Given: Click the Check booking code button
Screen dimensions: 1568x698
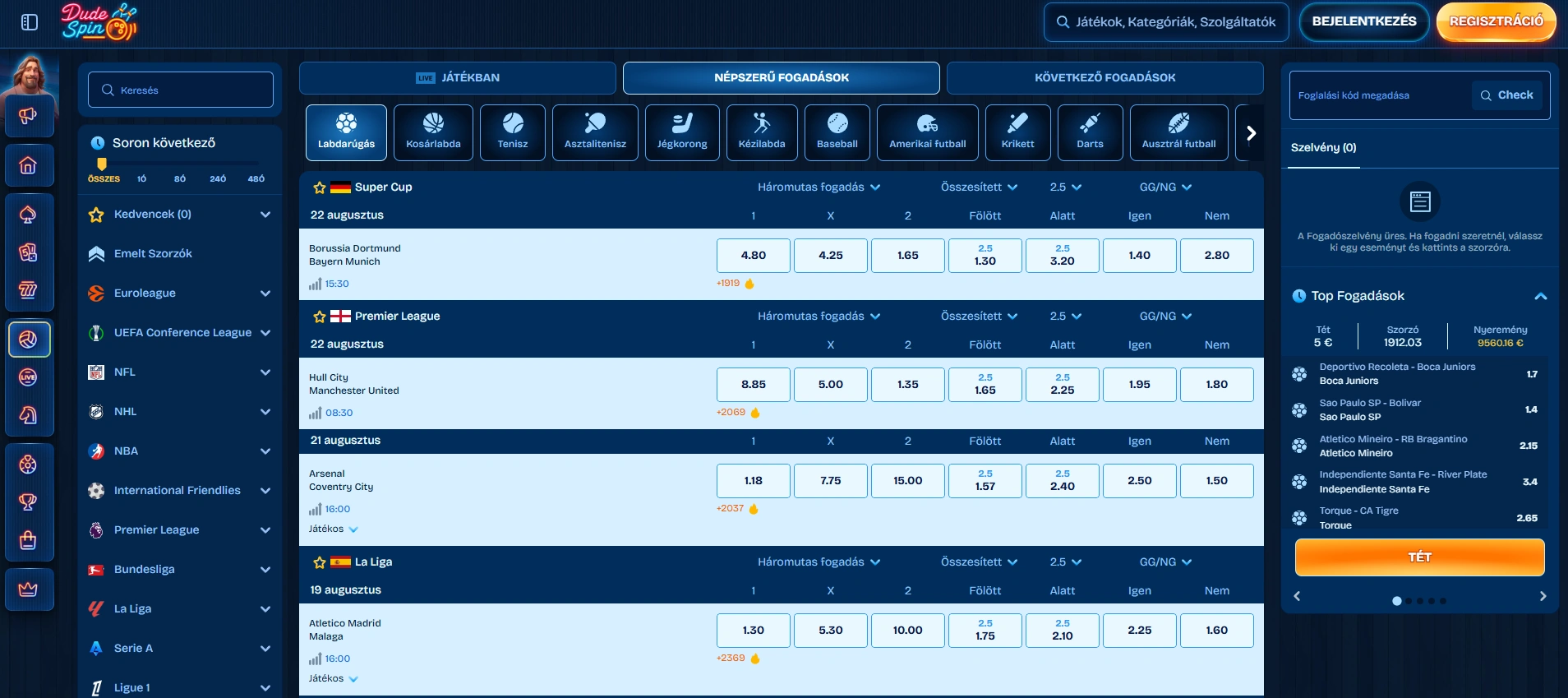Looking at the screenshot, I should [1507, 95].
